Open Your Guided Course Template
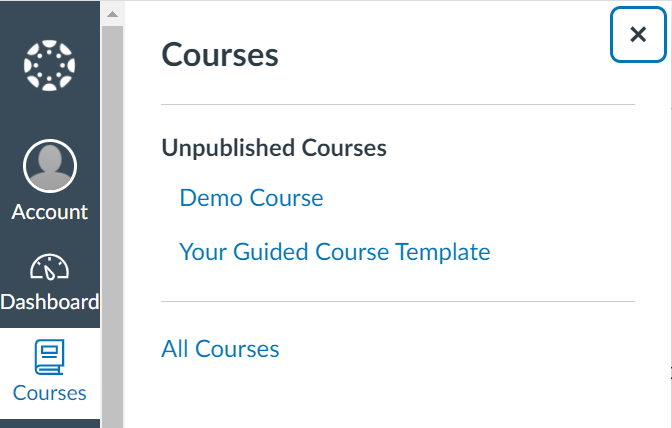 click(x=334, y=252)
